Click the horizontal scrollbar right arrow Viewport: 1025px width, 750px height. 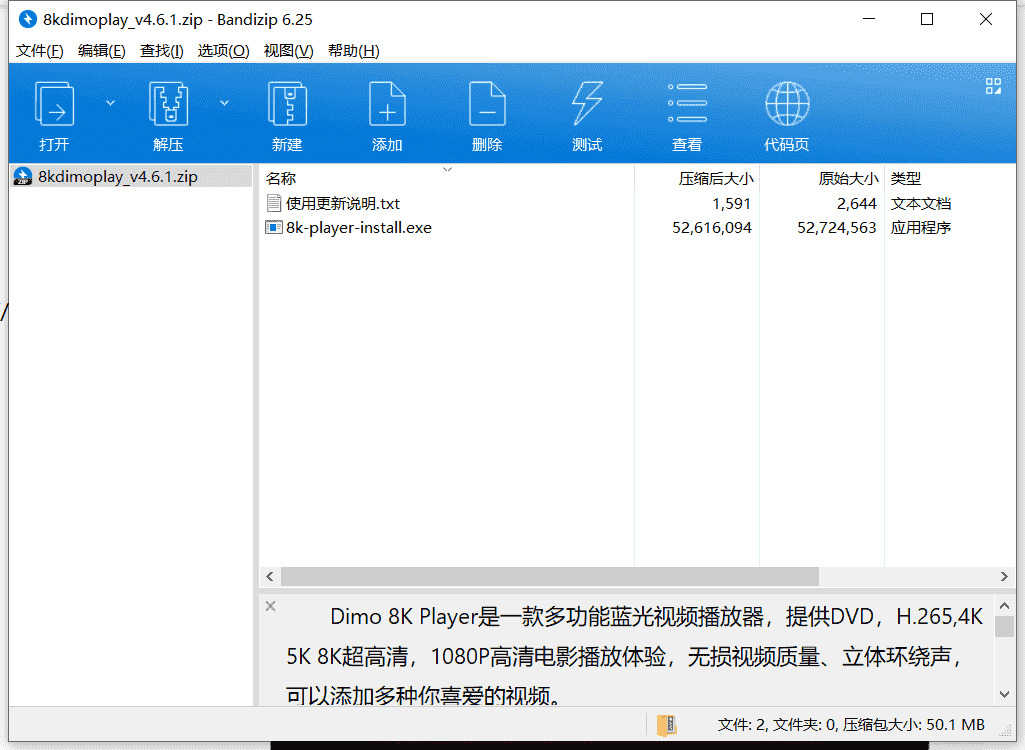[1004, 576]
